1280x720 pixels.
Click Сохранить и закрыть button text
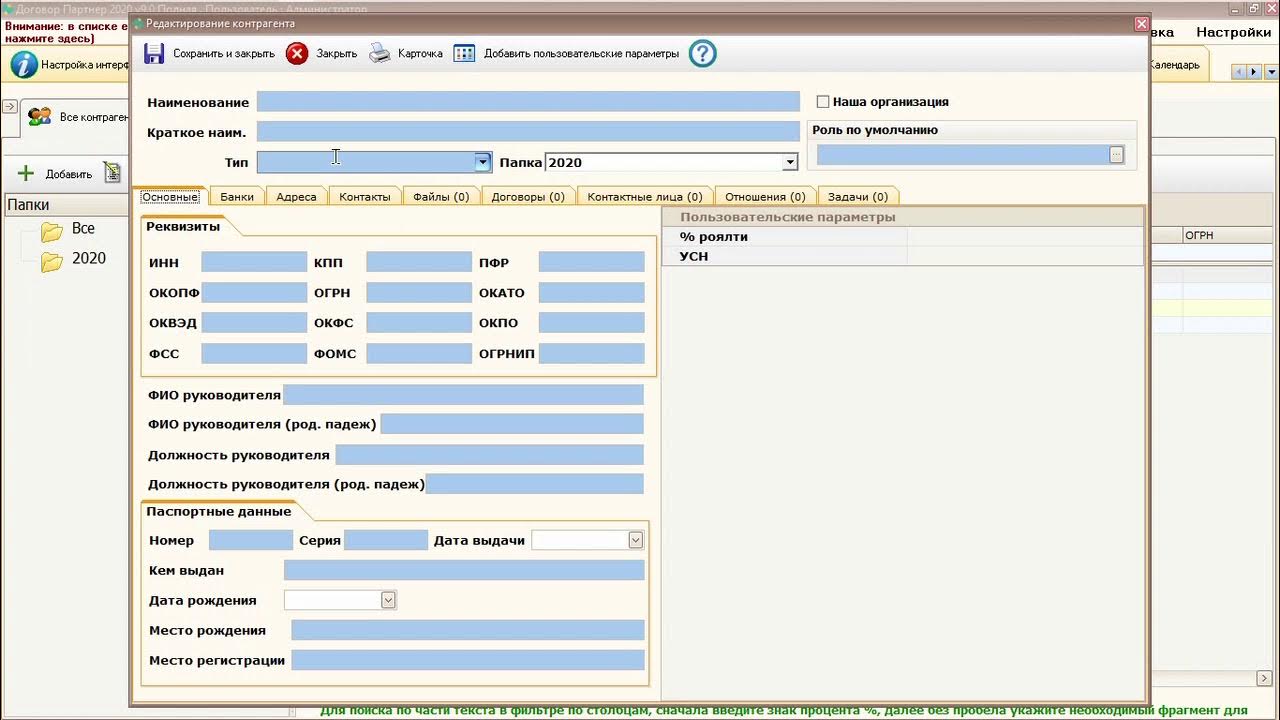pos(224,54)
